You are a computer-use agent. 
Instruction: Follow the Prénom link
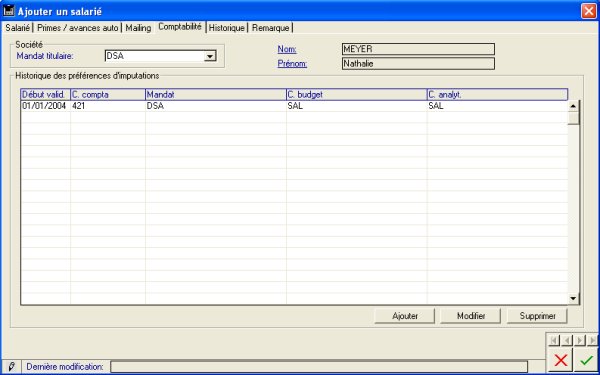click(x=292, y=64)
